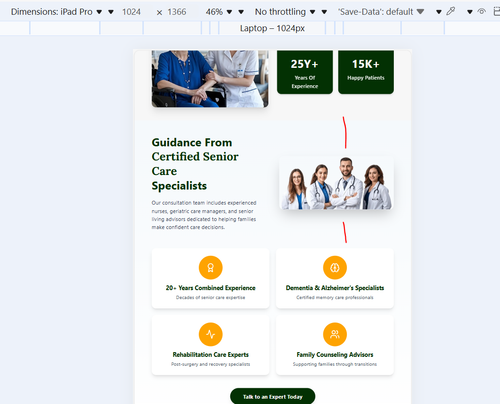
Task: Click the four doctors team photo
Action: pos(336,183)
